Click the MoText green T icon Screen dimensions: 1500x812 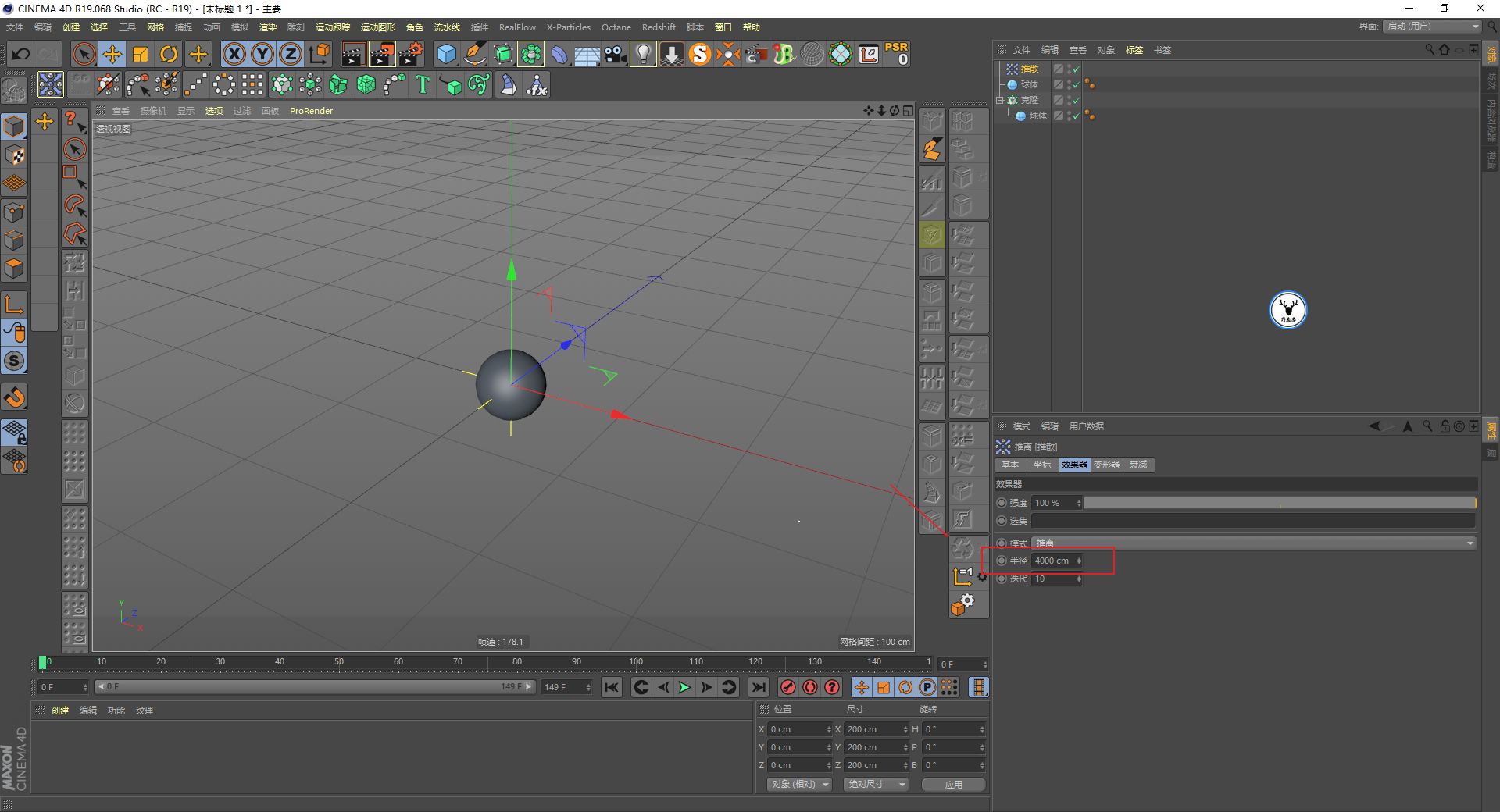pyautogui.click(x=423, y=84)
